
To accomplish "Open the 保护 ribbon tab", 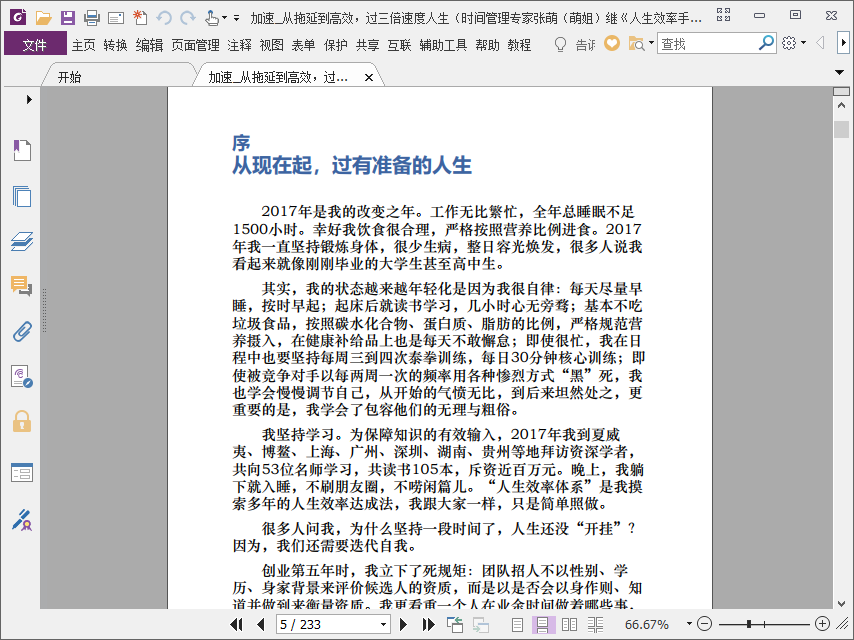I will [336, 45].
